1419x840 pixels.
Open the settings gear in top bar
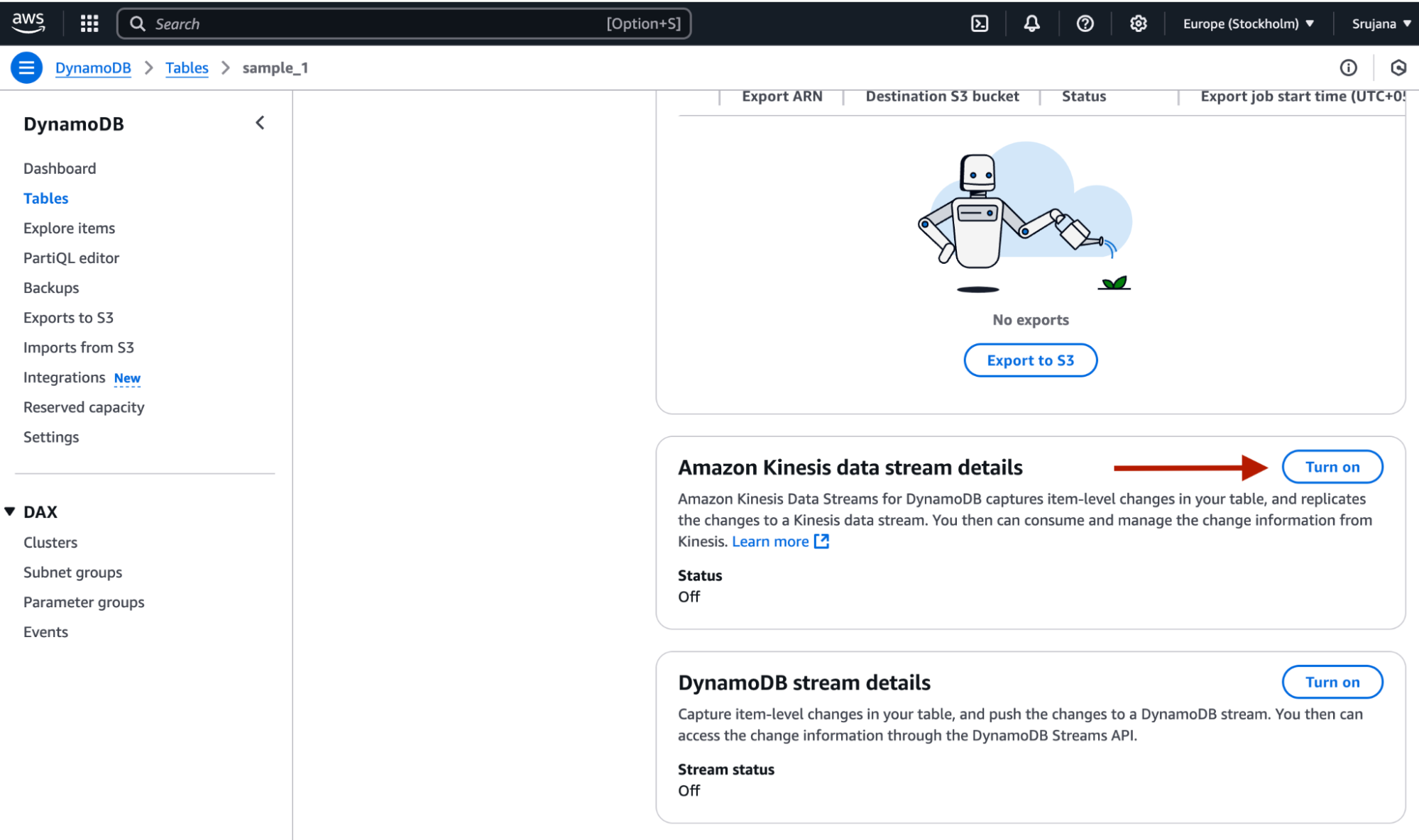1138,23
